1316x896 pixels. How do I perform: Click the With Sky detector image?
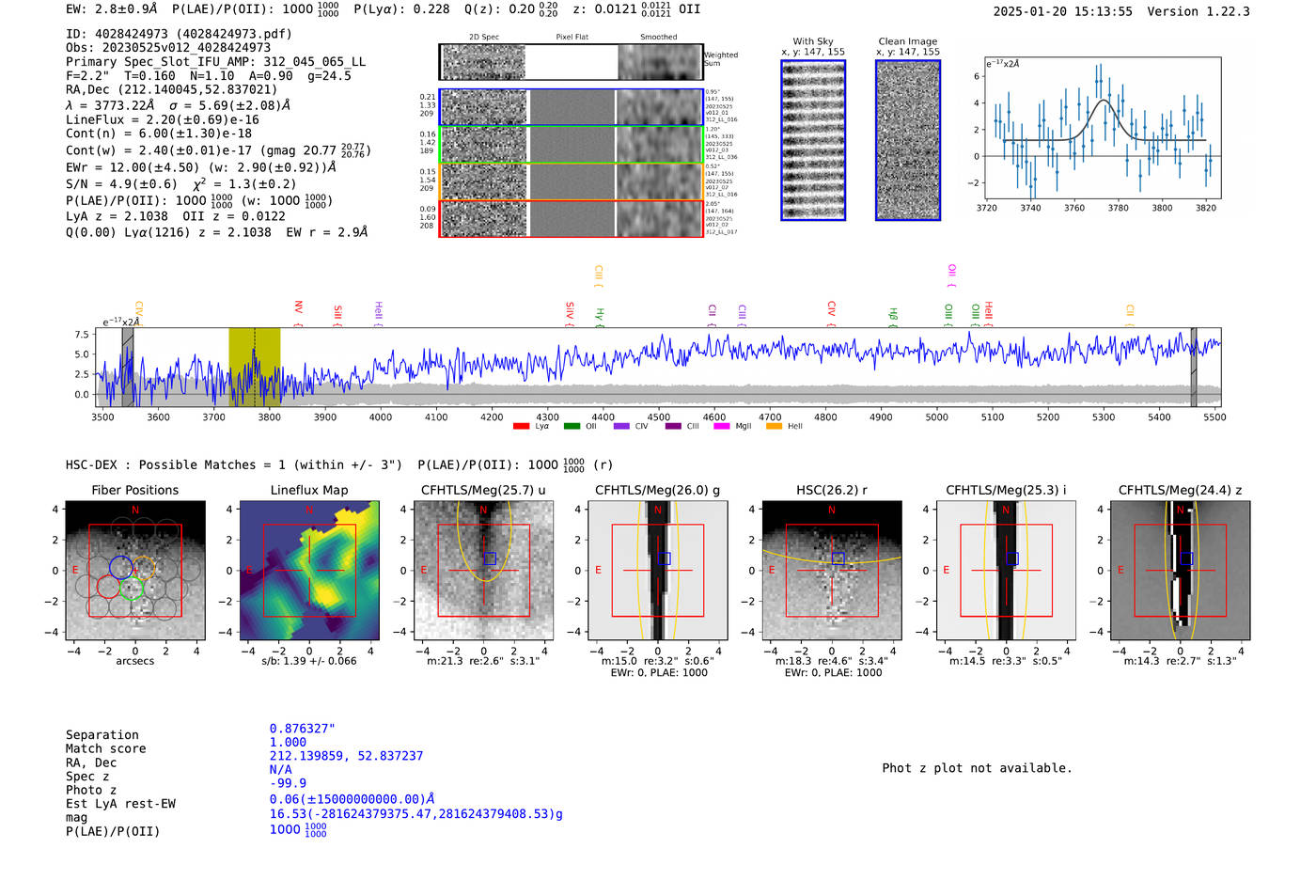point(813,140)
